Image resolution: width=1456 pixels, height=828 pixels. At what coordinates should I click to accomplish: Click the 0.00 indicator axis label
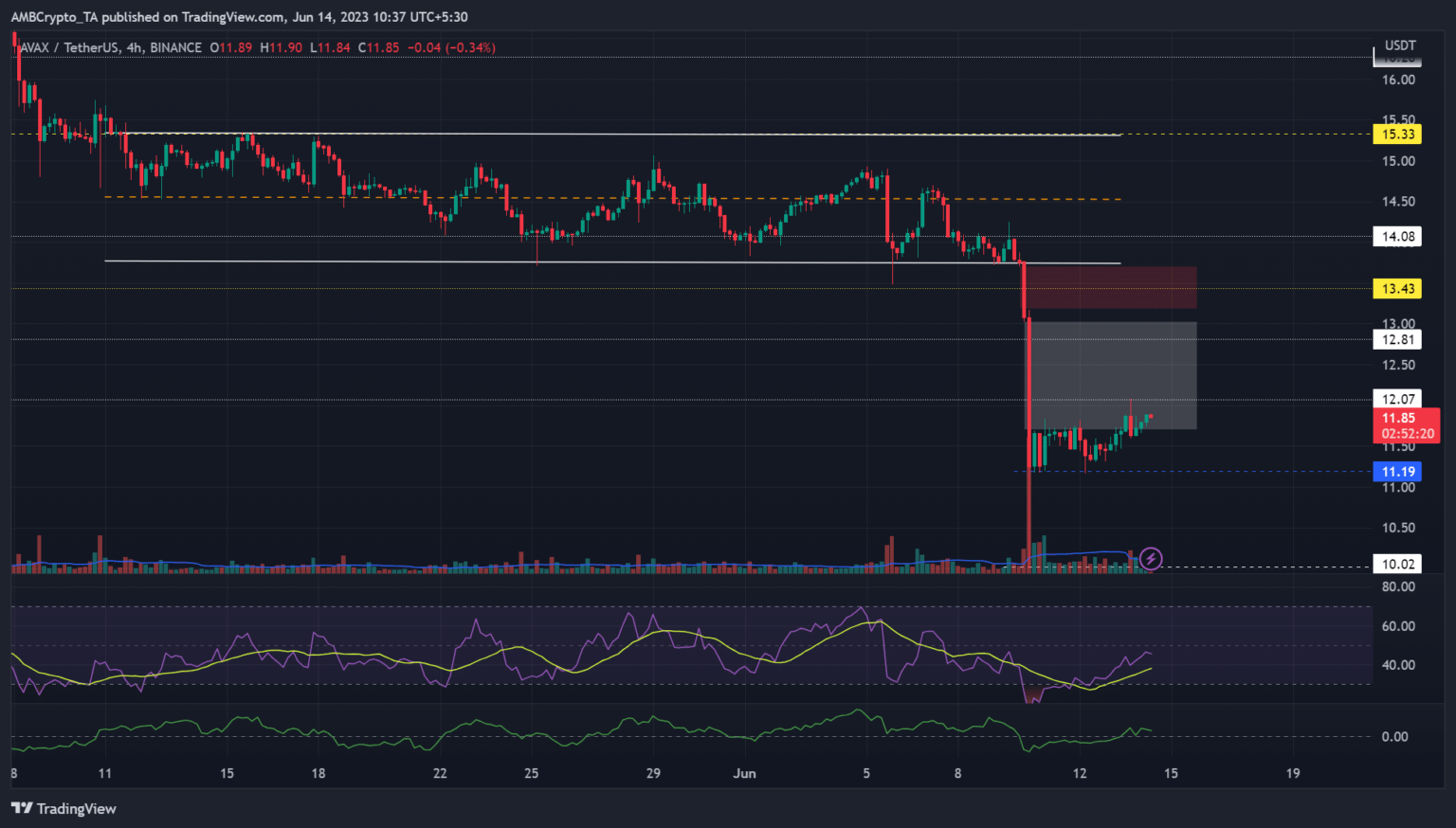(1393, 736)
